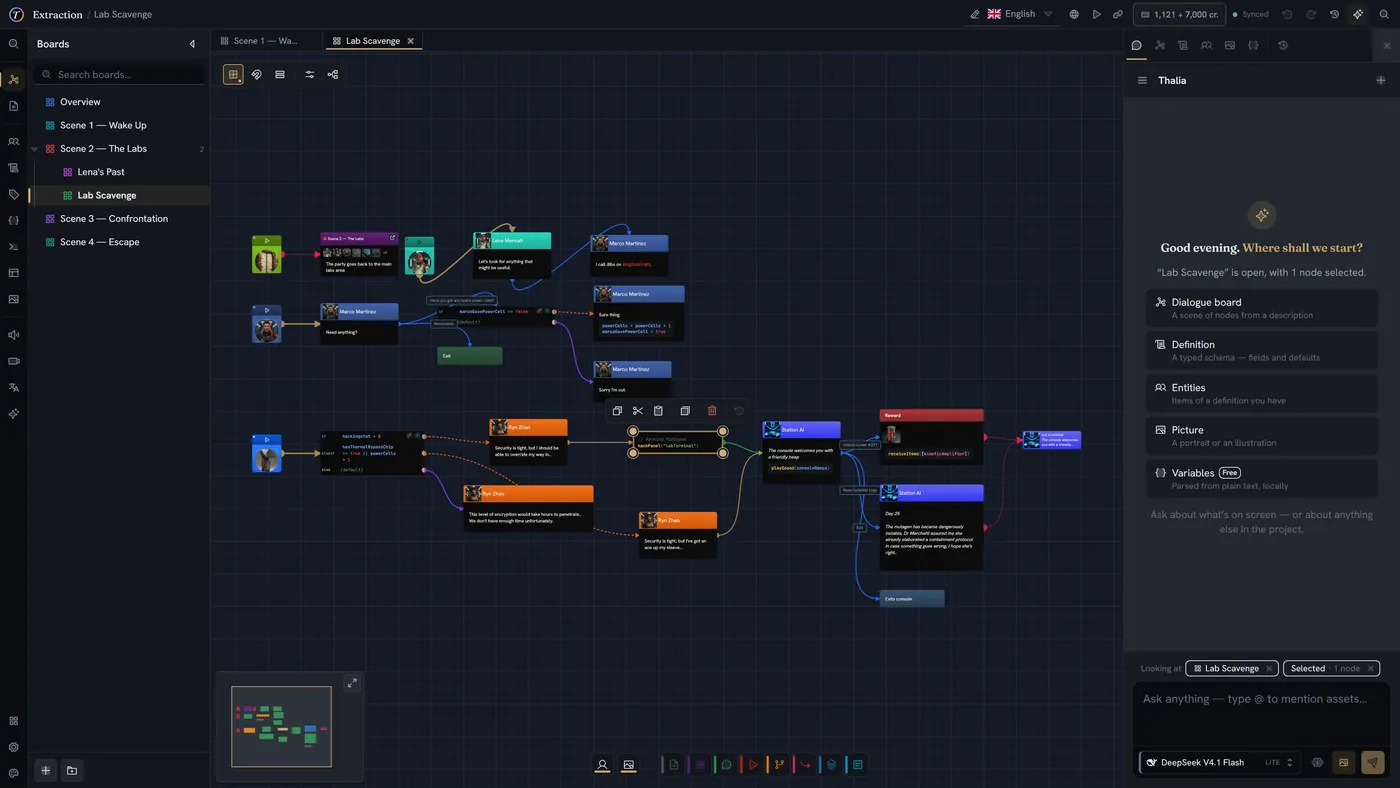This screenshot has width=1400, height=788.
Task: Collapse the Scene 2 — The Labs tree
Action: pyautogui.click(x=35, y=149)
